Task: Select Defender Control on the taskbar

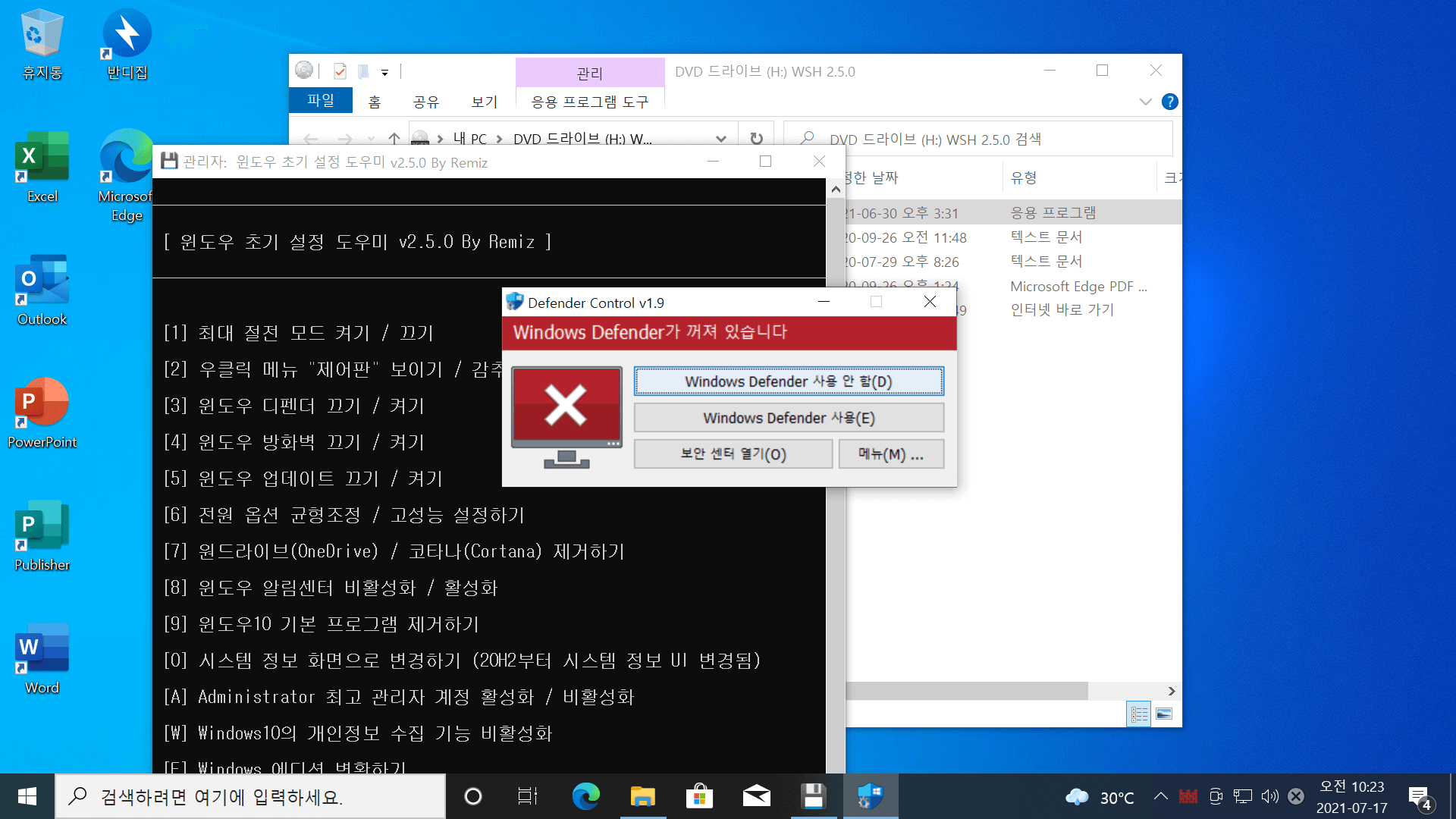Action: coord(870,796)
